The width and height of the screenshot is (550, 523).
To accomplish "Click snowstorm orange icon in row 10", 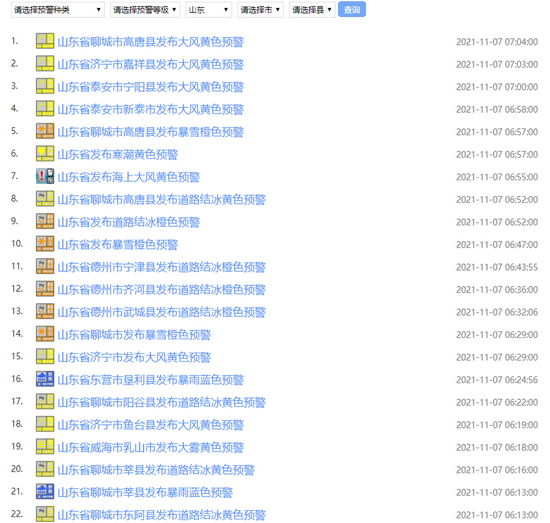I will pyautogui.click(x=45, y=244).
